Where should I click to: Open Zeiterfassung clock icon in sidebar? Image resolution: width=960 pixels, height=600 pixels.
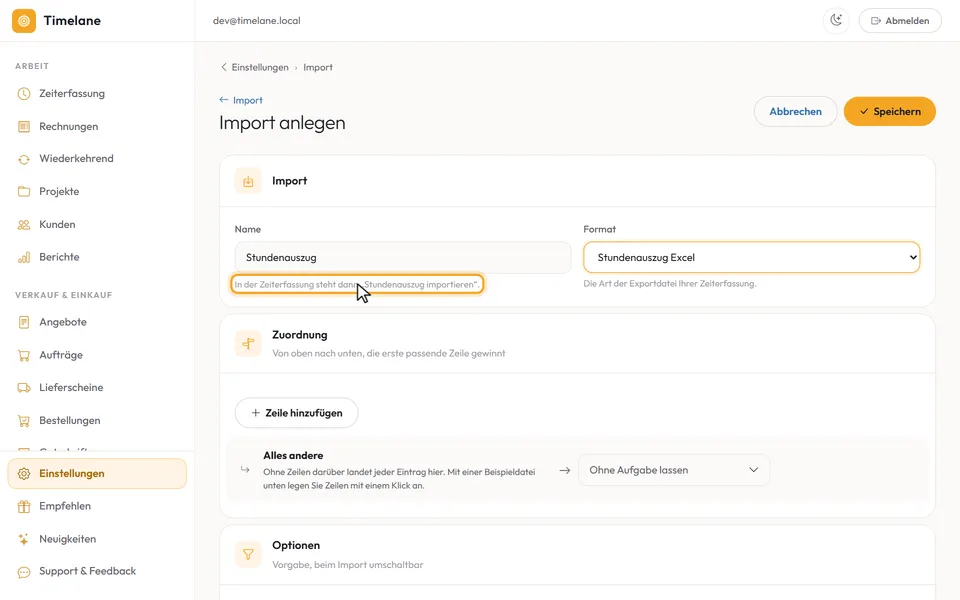click(x=24, y=94)
